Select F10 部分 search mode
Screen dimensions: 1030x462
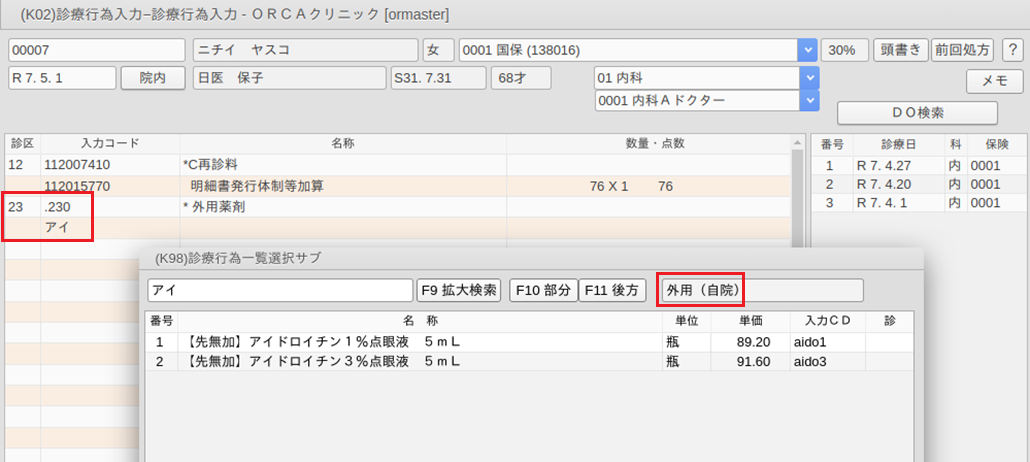[x=542, y=290]
